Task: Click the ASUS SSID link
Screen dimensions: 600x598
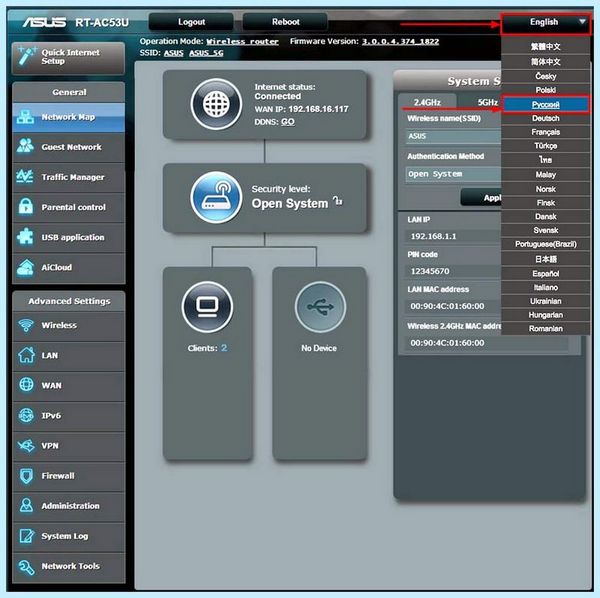Action: pos(173,53)
